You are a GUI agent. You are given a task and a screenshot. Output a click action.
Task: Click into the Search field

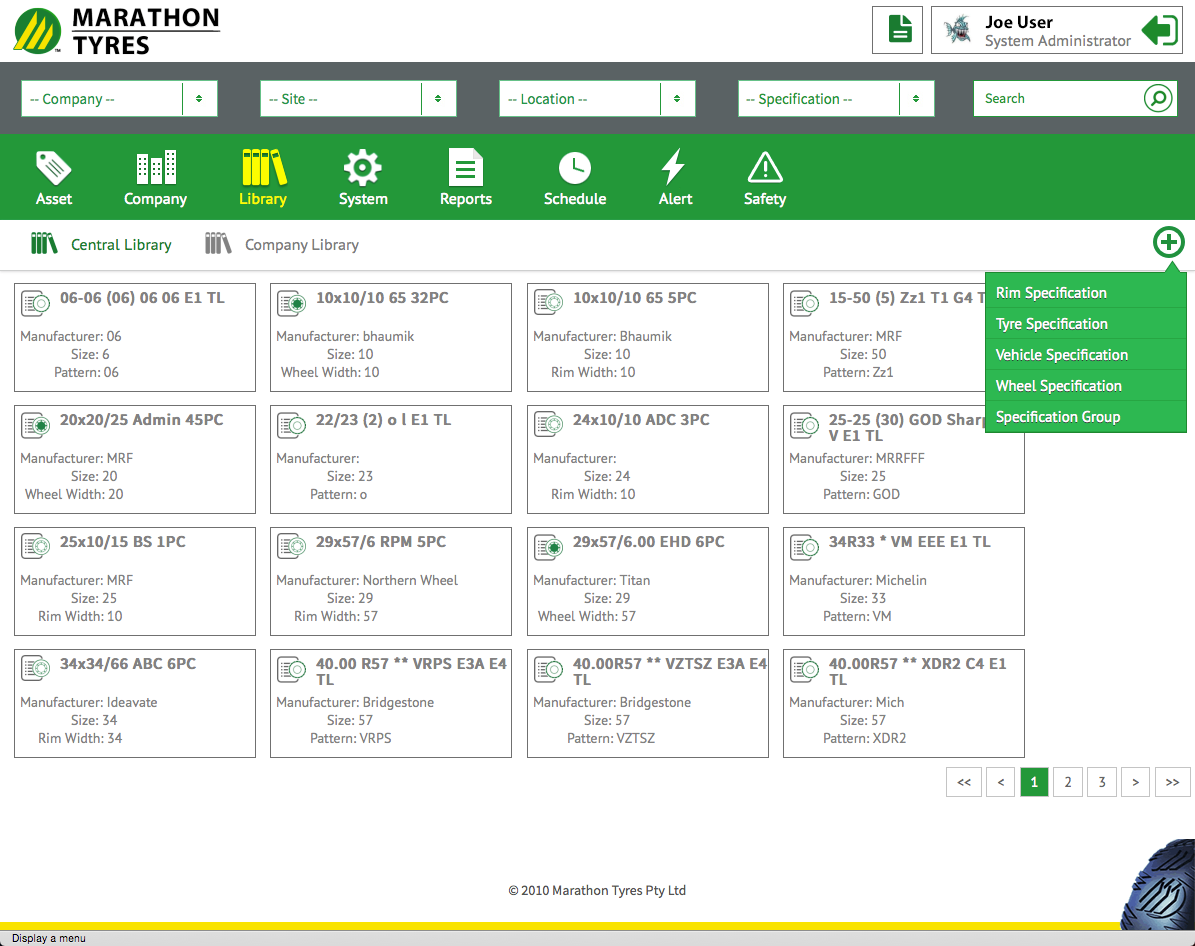tap(1058, 99)
